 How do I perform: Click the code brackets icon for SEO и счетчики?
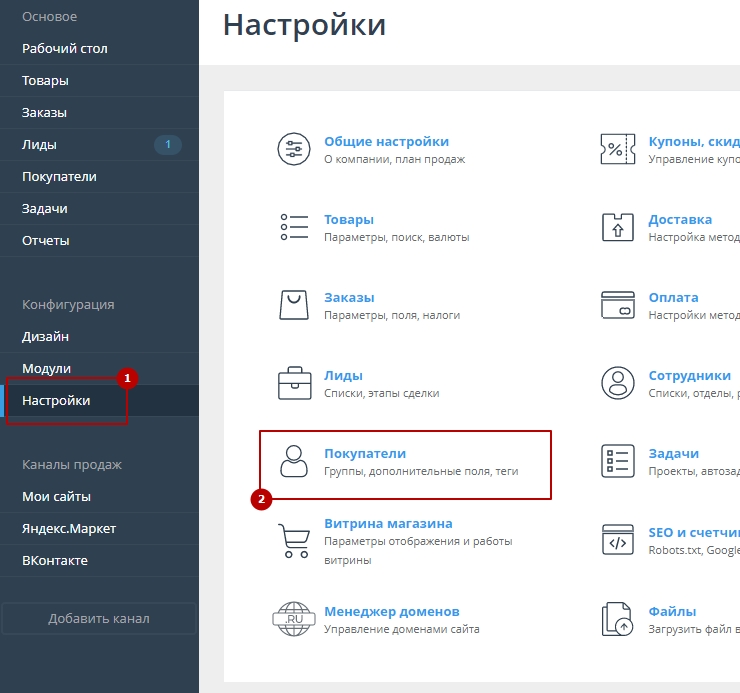point(617,540)
